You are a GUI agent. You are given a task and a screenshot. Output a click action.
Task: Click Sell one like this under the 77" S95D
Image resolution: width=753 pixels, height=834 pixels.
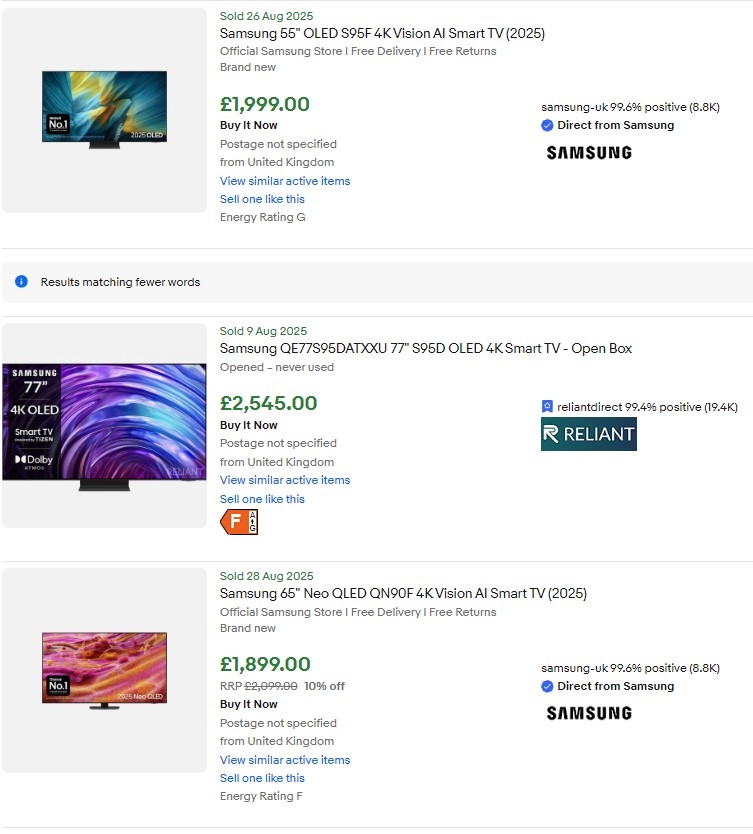click(262, 499)
